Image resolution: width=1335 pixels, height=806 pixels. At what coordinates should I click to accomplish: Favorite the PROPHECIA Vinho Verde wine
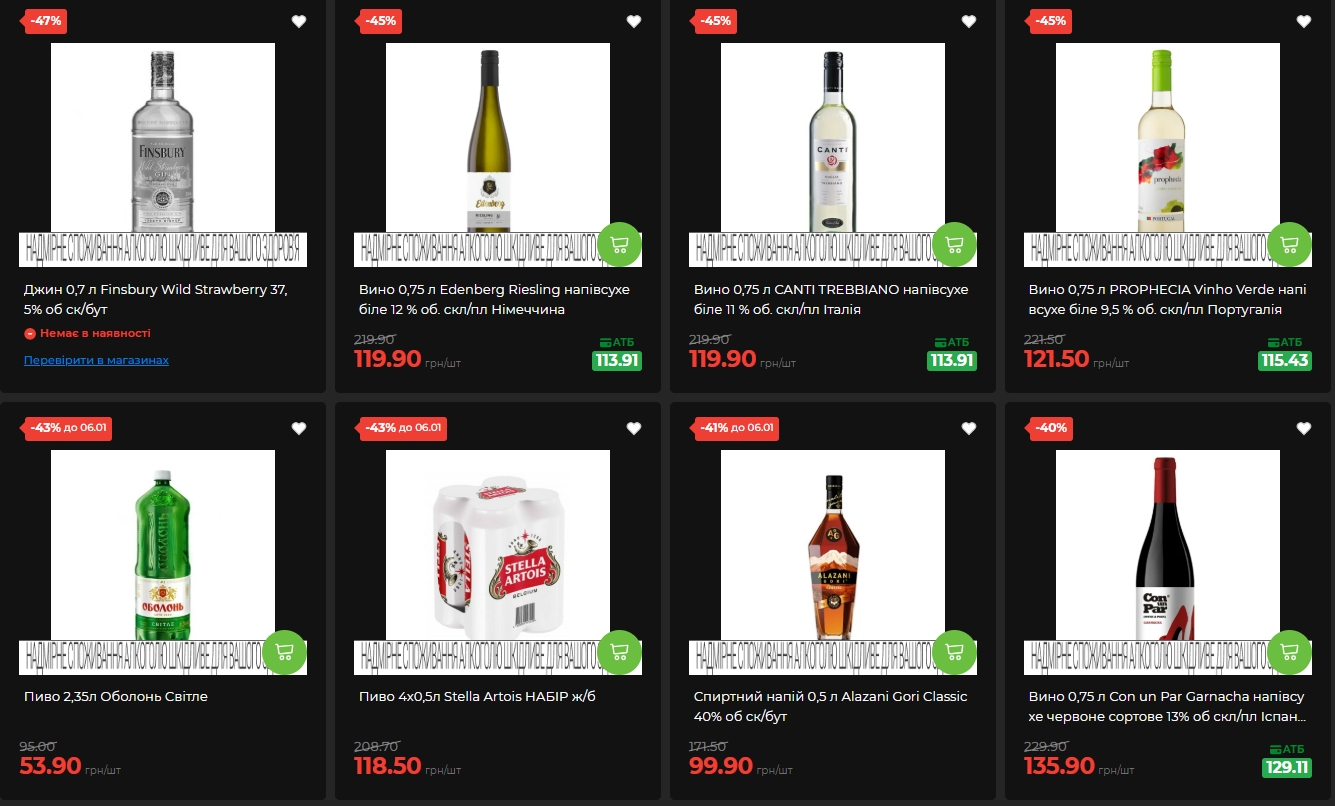point(1304,21)
